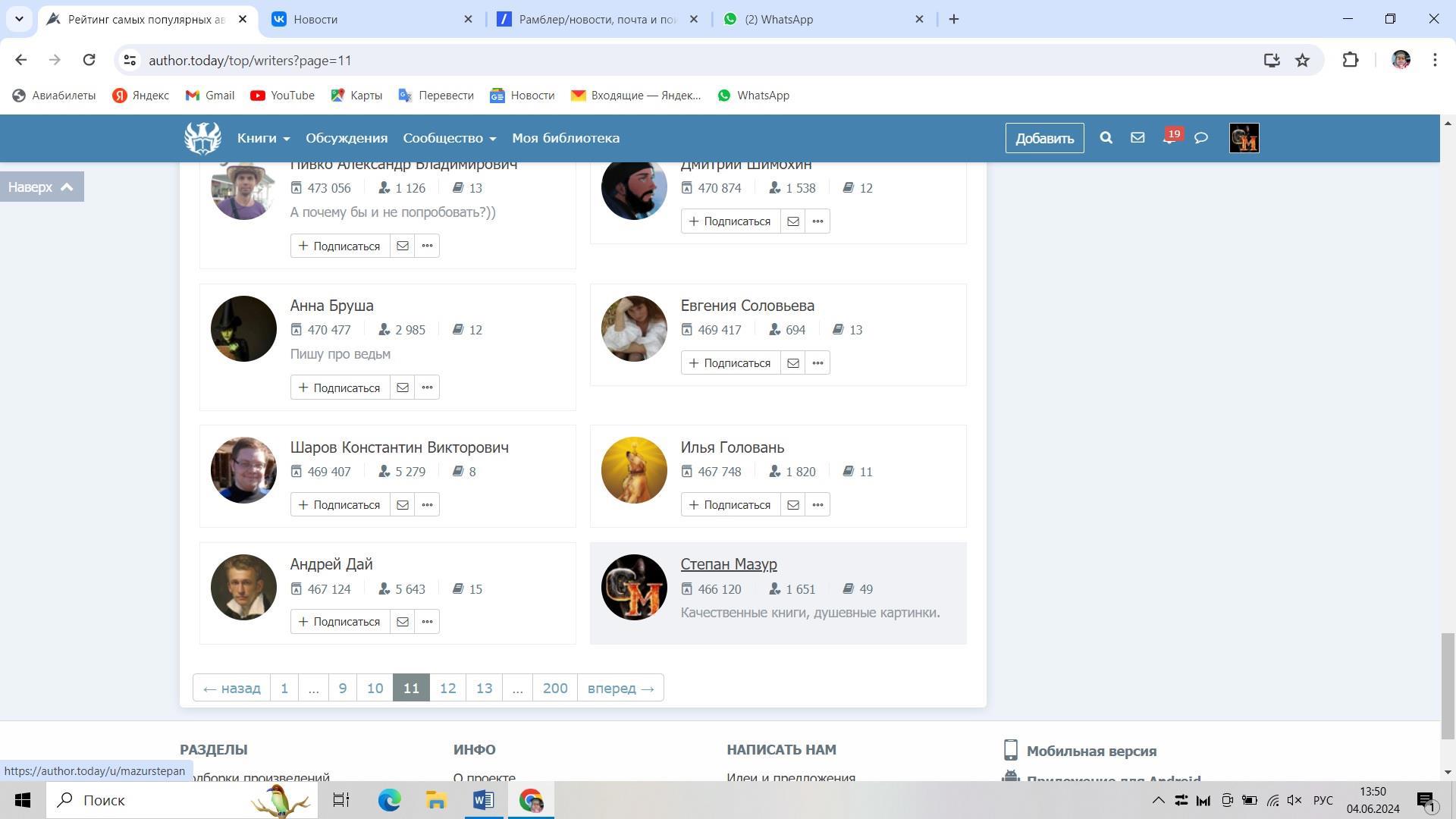Open the messages envelope icon in header

point(1137,138)
